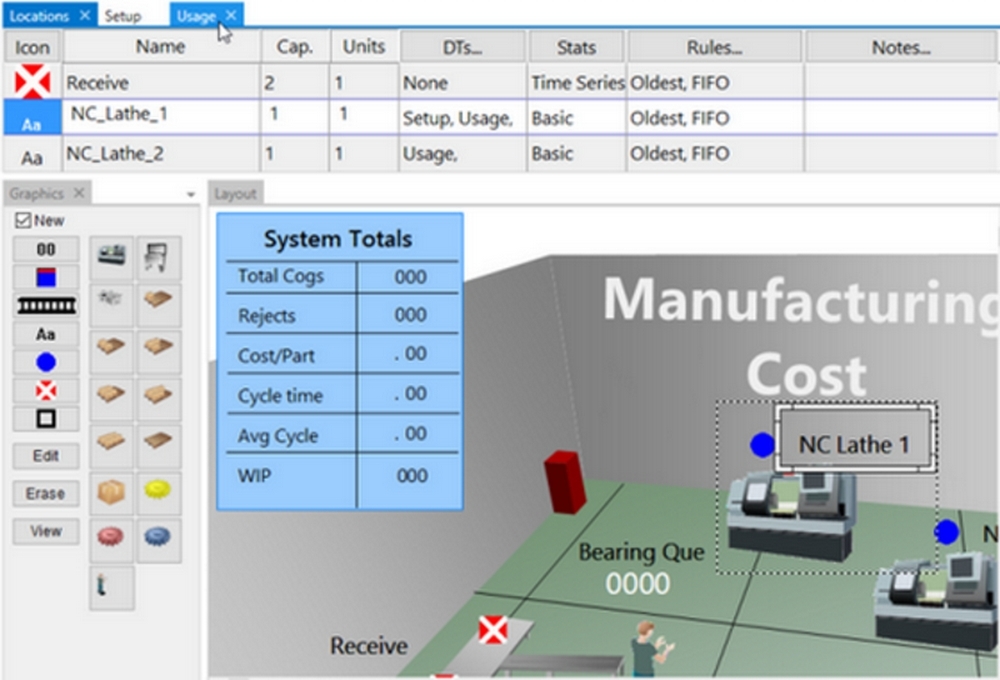Switch to the Setup tab
Image resolution: width=1000 pixels, height=680 pixels.
tap(122, 16)
